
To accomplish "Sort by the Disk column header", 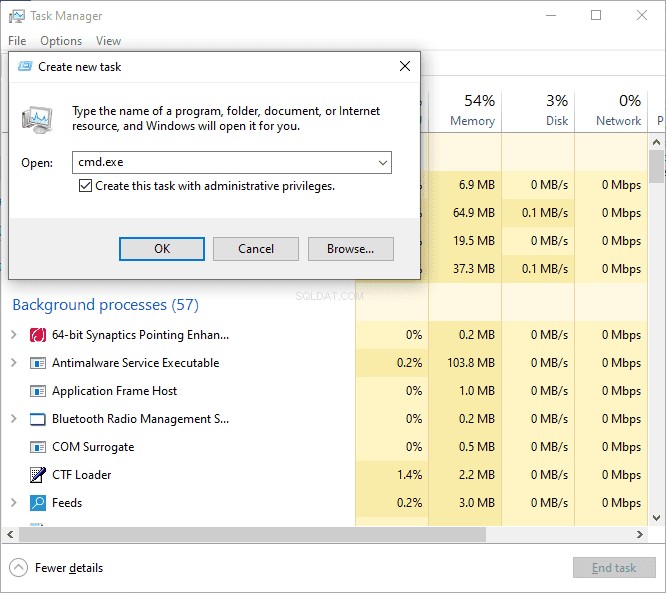I will [x=538, y=111].
